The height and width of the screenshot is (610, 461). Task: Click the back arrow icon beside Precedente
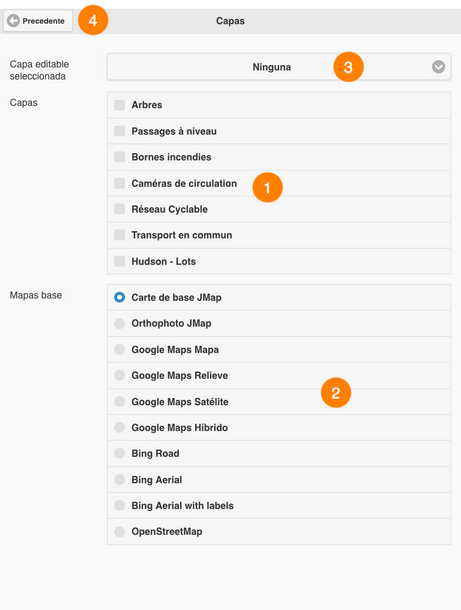tap(13, 21)
